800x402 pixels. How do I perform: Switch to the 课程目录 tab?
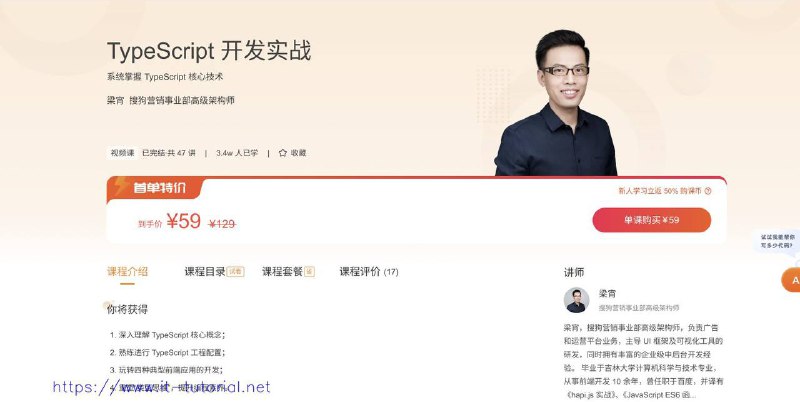pos(205,271)
